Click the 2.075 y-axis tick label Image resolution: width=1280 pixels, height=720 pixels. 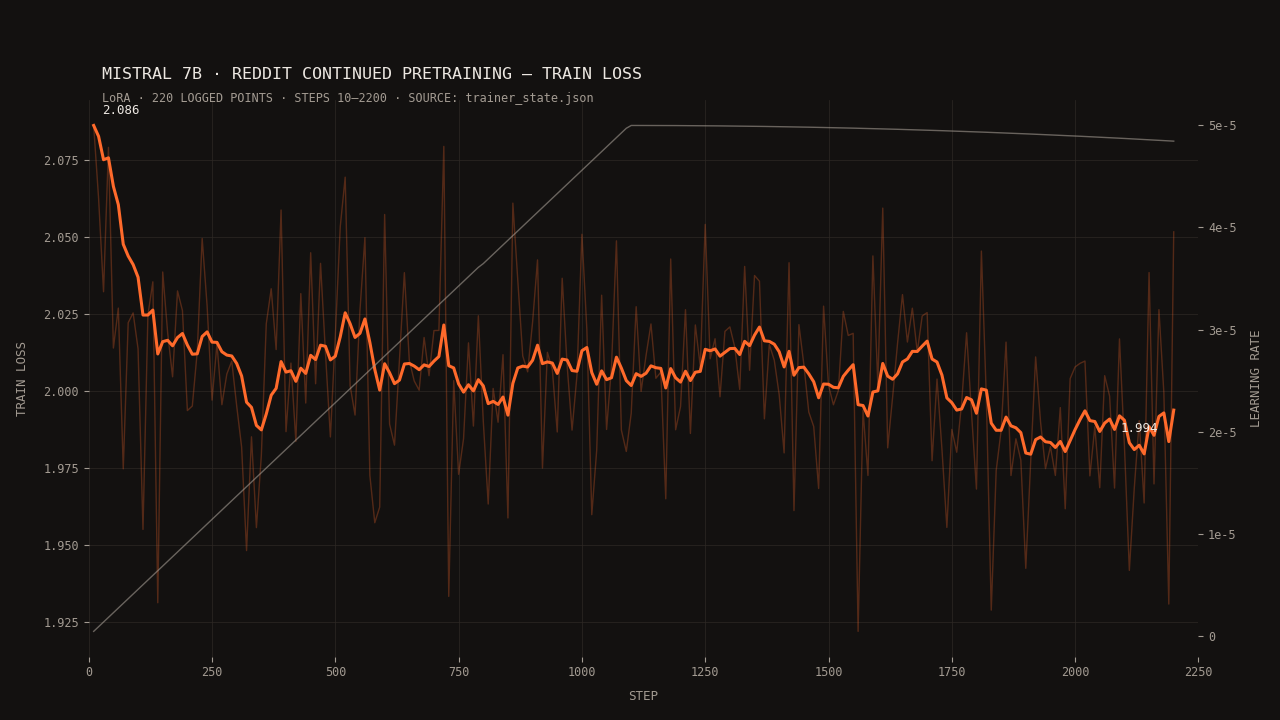[x=62, y=160]
